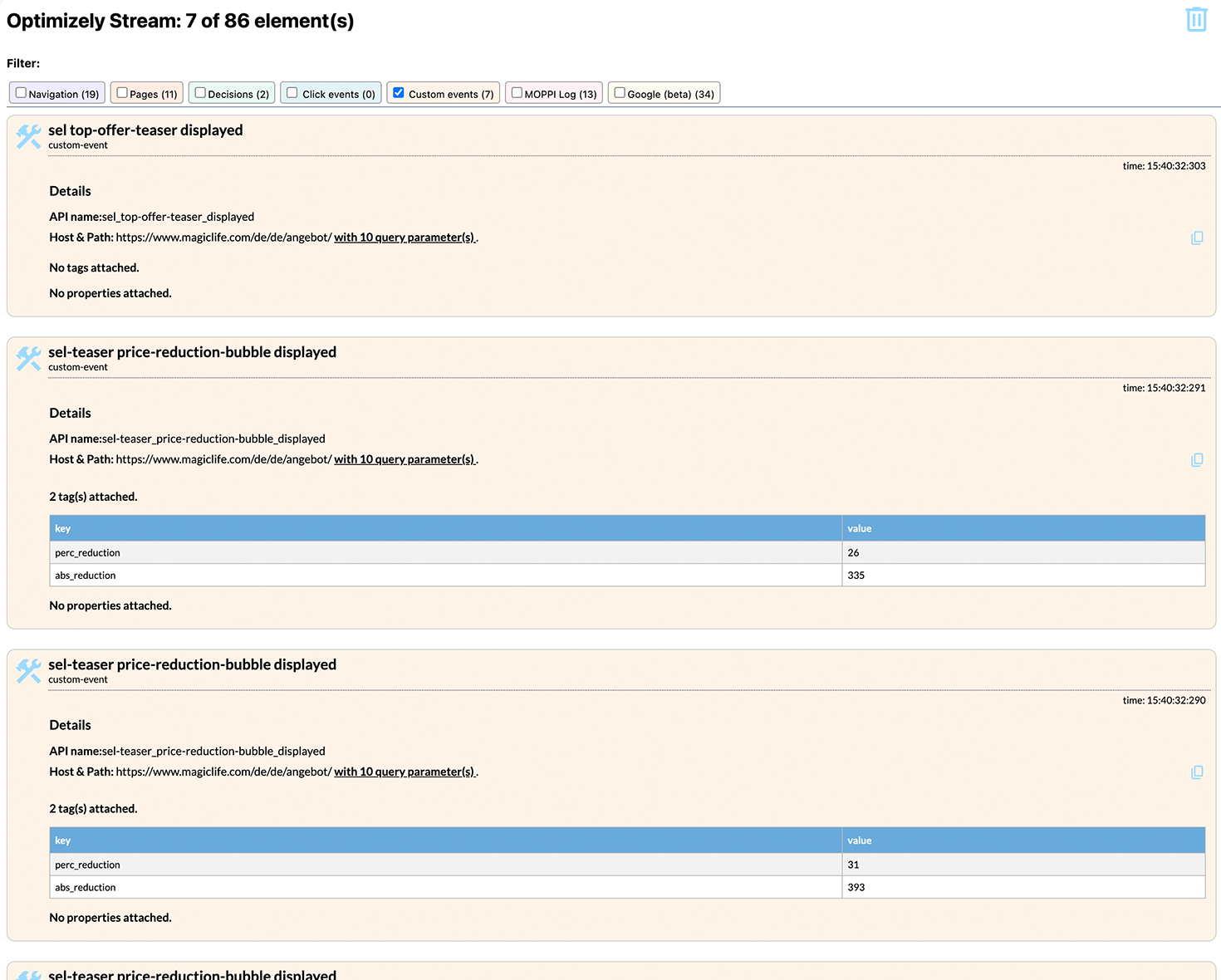
Task: Enable the Navigation (19) filter checkbox
Action: (21, 93)
